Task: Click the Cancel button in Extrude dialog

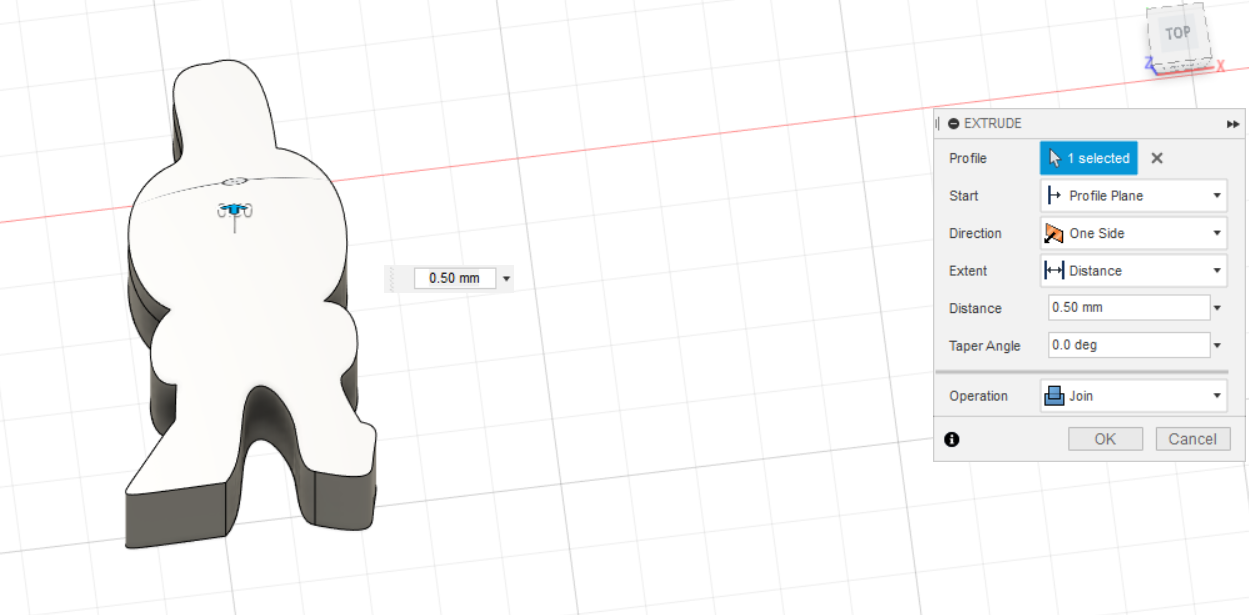Action: pos(1192,439)
